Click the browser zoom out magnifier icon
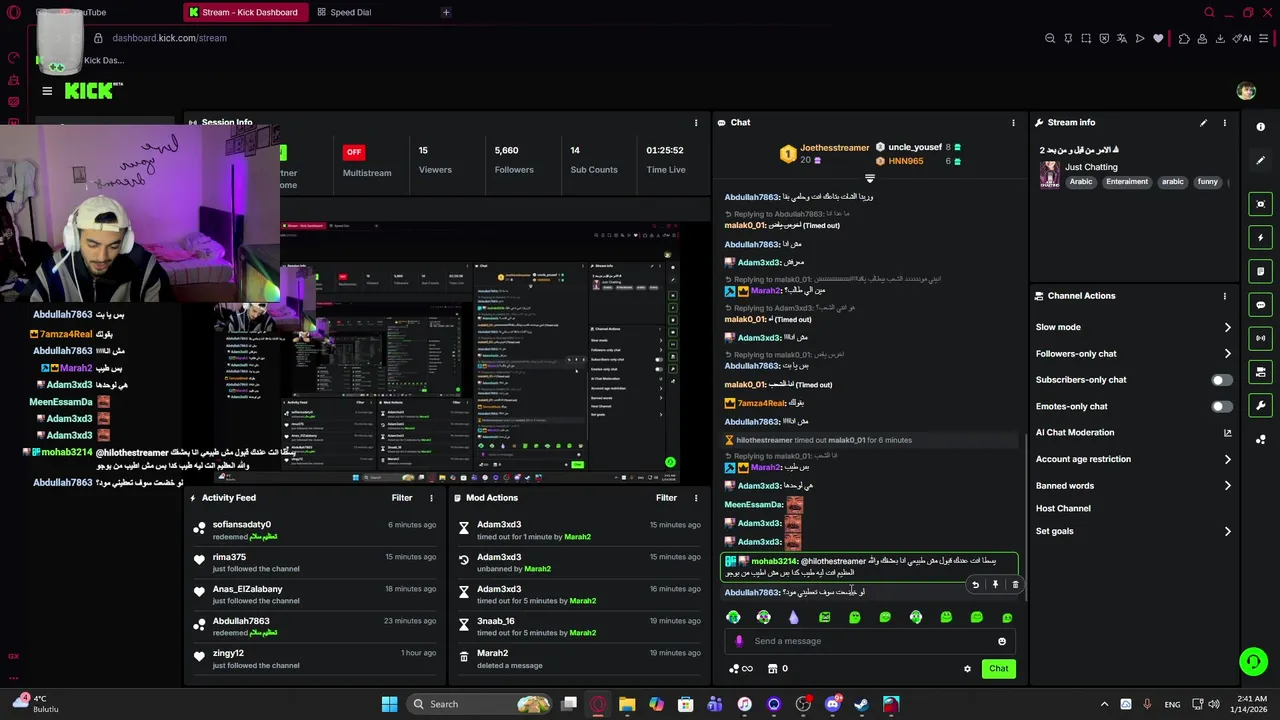The image size is (1280, 720). coord(1050,38)
